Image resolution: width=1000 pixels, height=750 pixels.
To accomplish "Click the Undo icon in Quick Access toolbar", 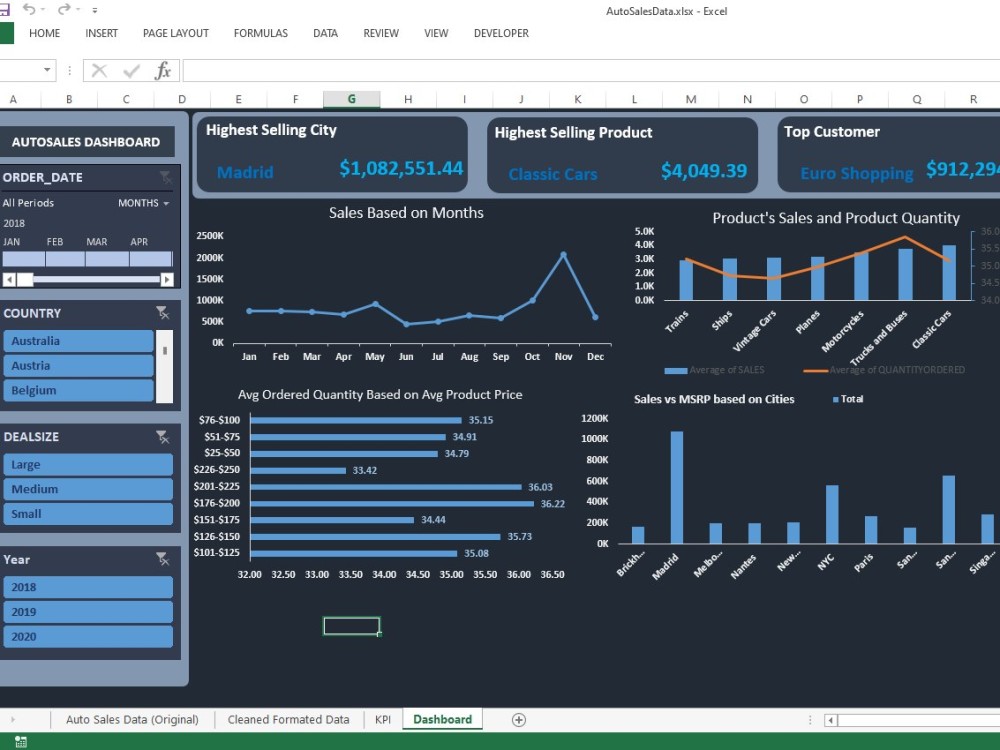I will 27,10.
